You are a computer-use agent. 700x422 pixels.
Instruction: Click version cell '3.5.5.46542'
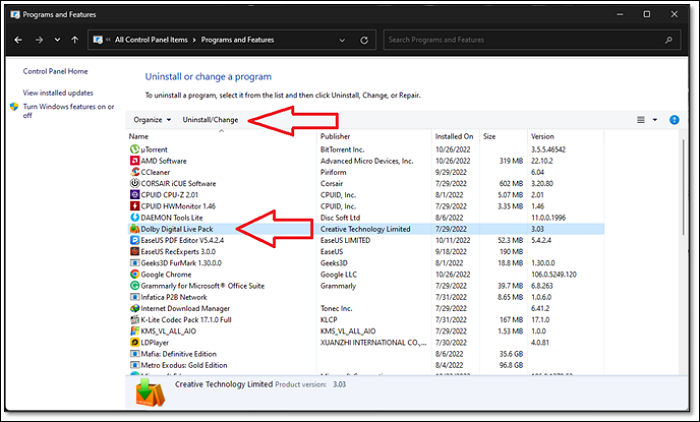(x=548, y=150)
